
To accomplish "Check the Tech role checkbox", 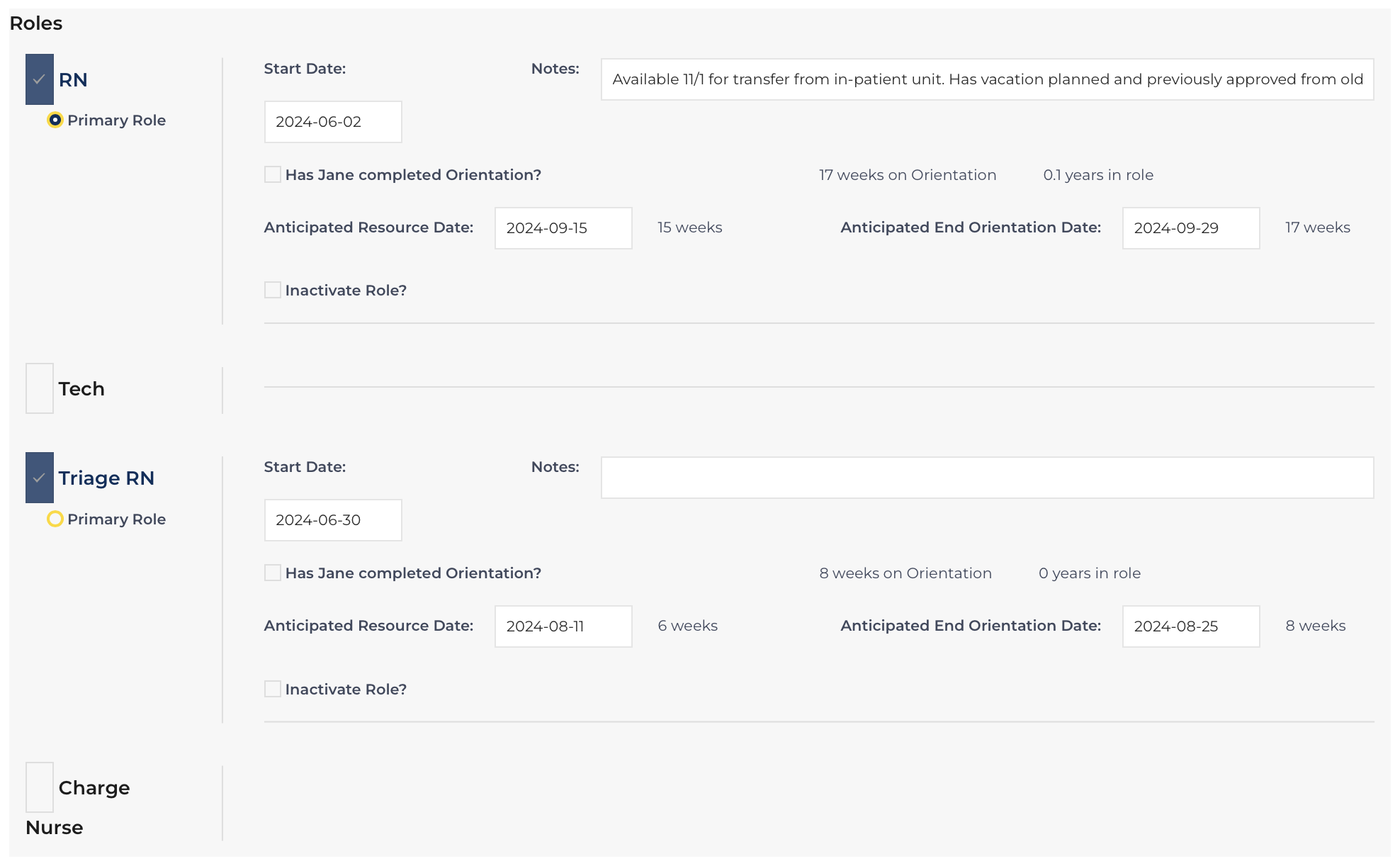I will click(40, 388).
